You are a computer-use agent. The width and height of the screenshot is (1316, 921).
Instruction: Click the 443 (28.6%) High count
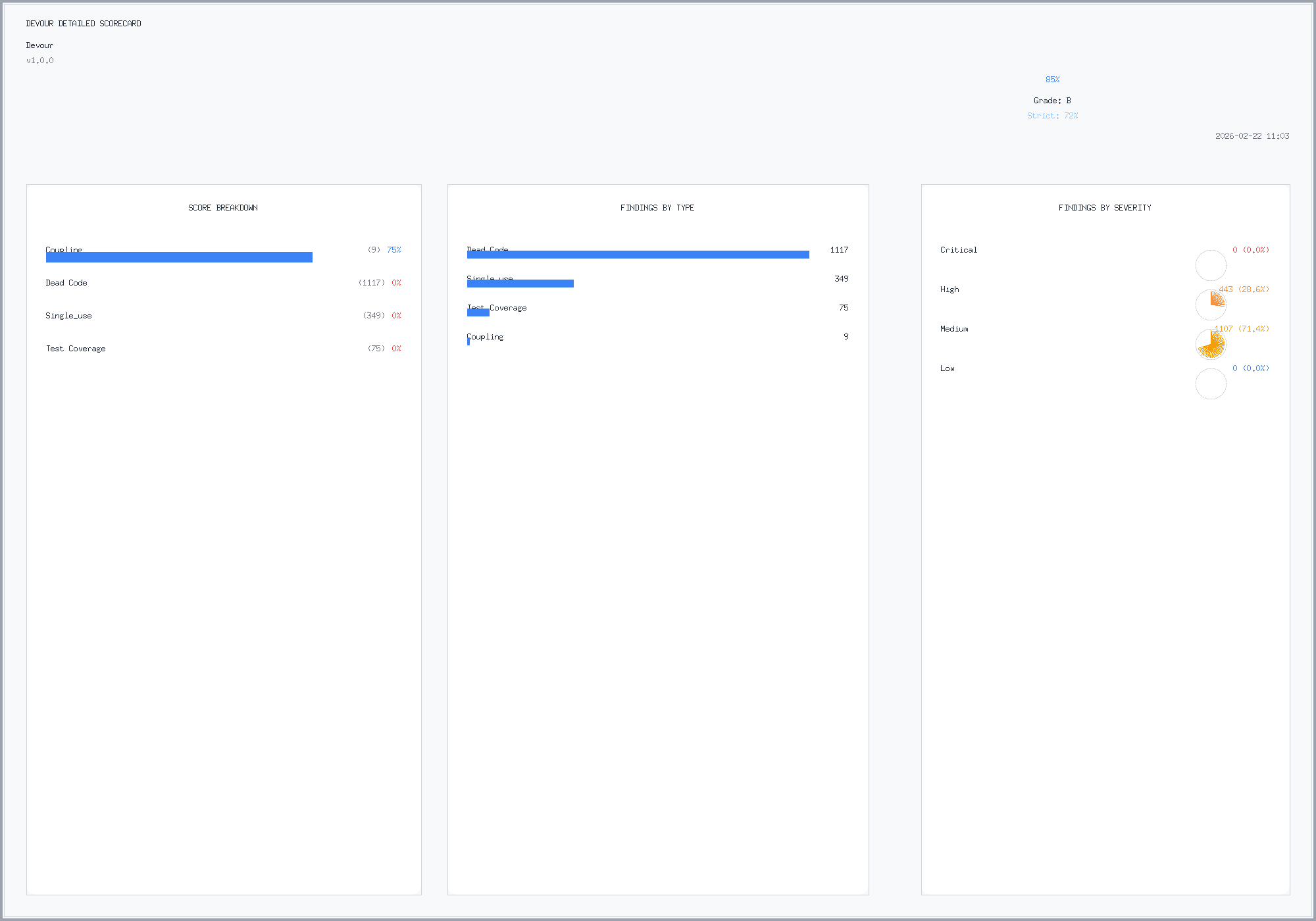(x=1244, y=289)
